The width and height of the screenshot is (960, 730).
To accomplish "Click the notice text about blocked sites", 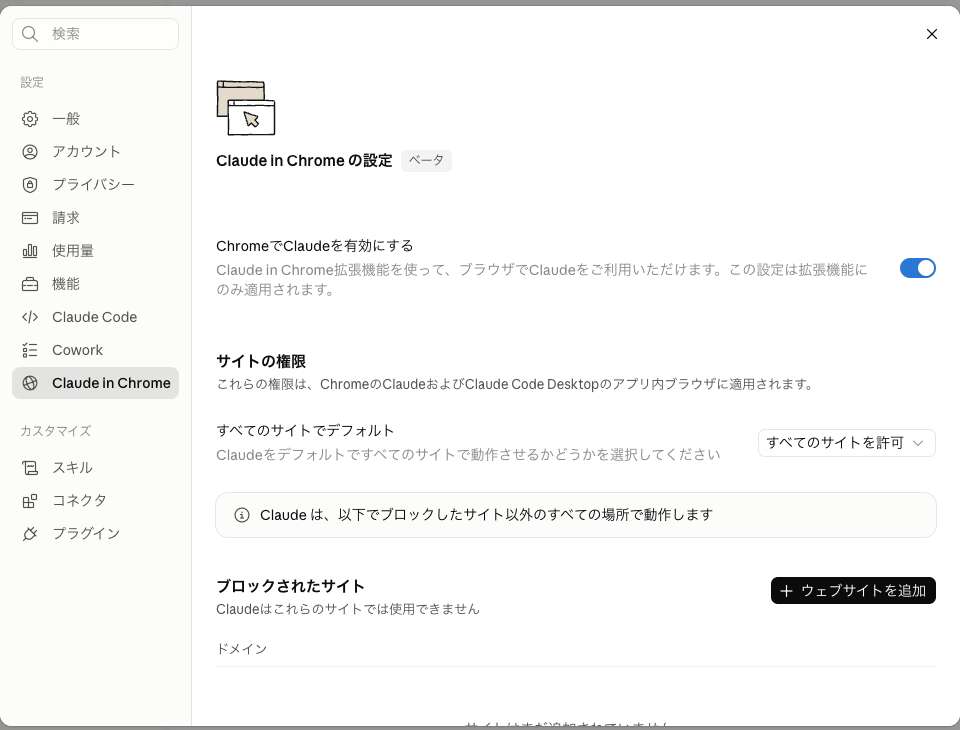I will pos(486,515).
